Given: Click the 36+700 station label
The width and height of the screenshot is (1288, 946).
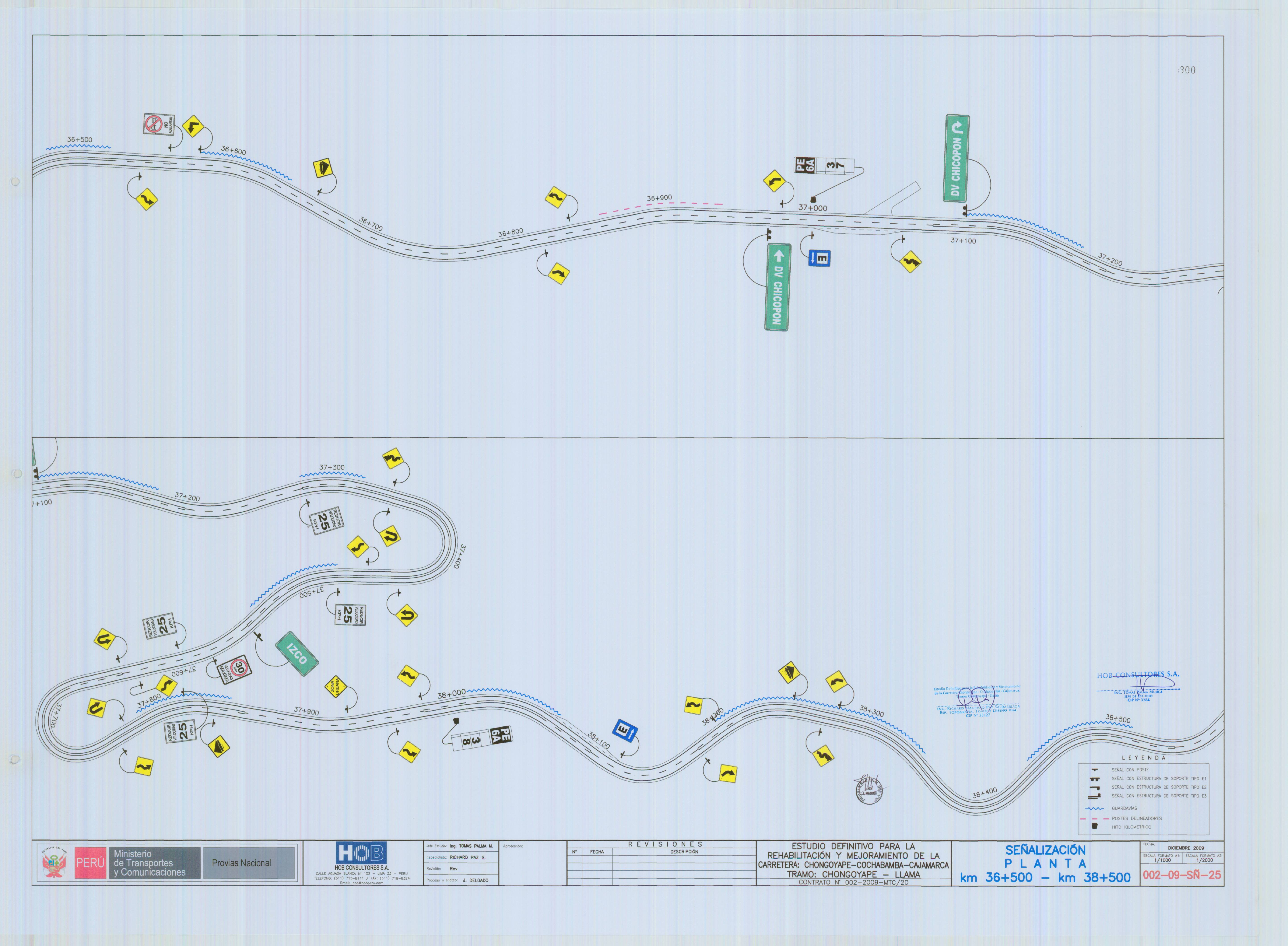Looking at the screenshot, I should (x=371, y=224).
